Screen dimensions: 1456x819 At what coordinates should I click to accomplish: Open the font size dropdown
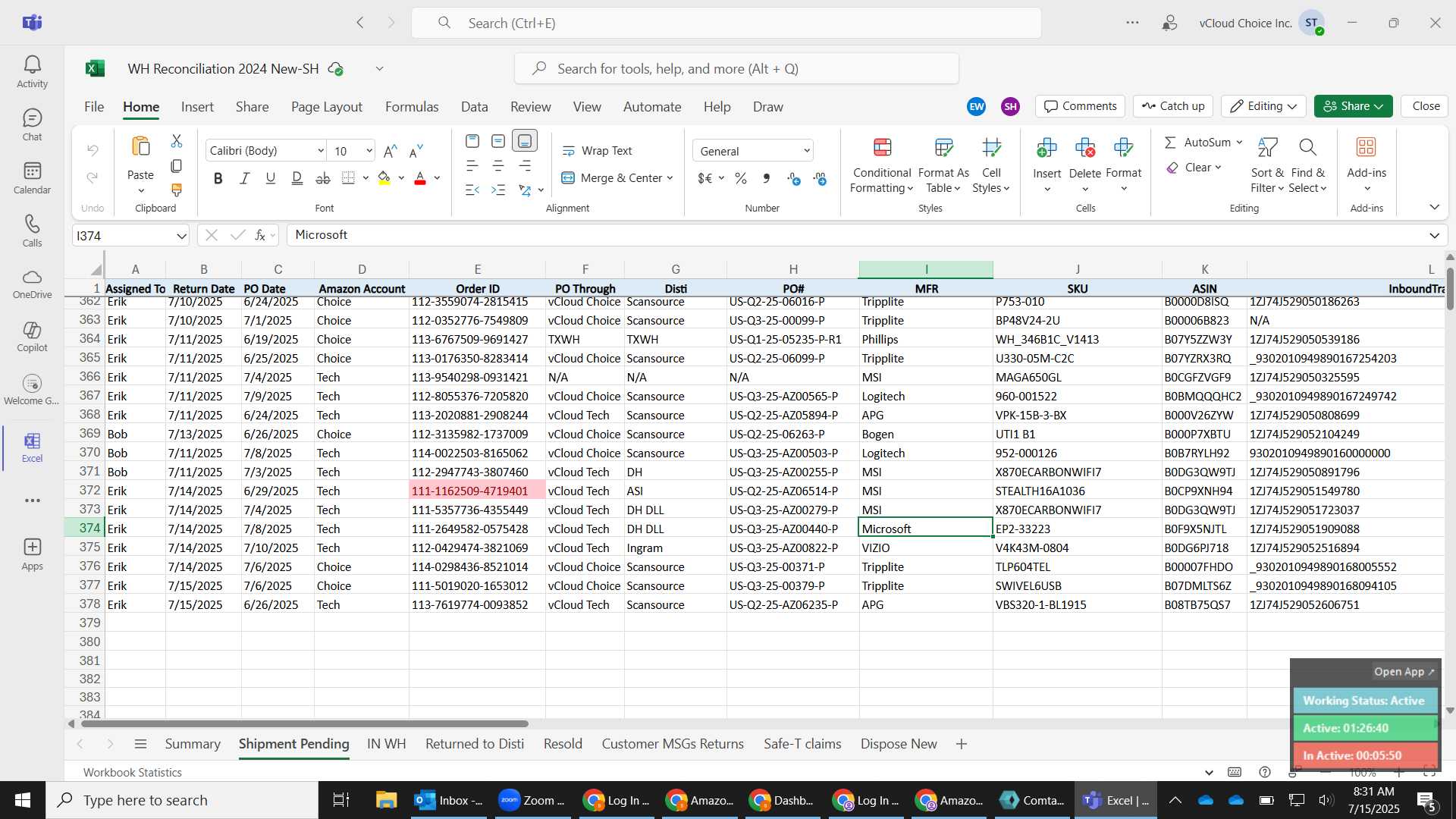click(x=369, y=151)
